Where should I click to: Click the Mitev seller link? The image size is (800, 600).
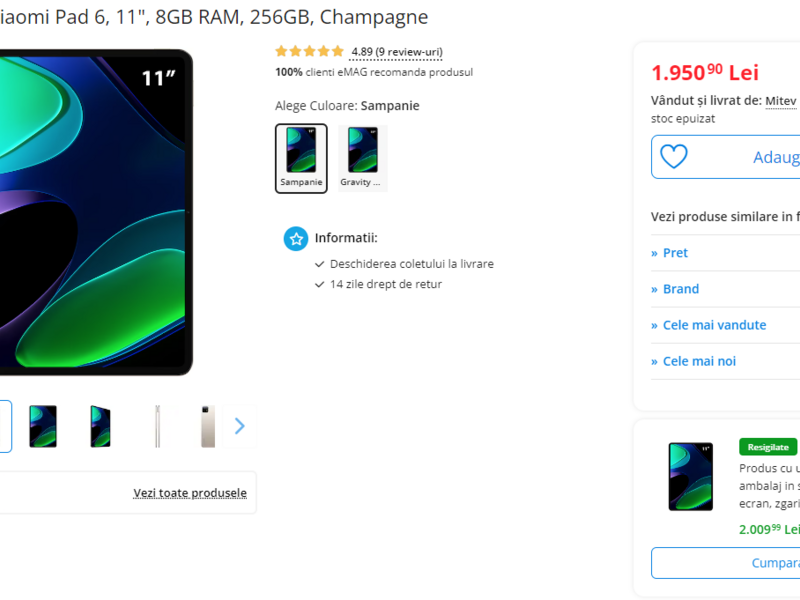781,101
